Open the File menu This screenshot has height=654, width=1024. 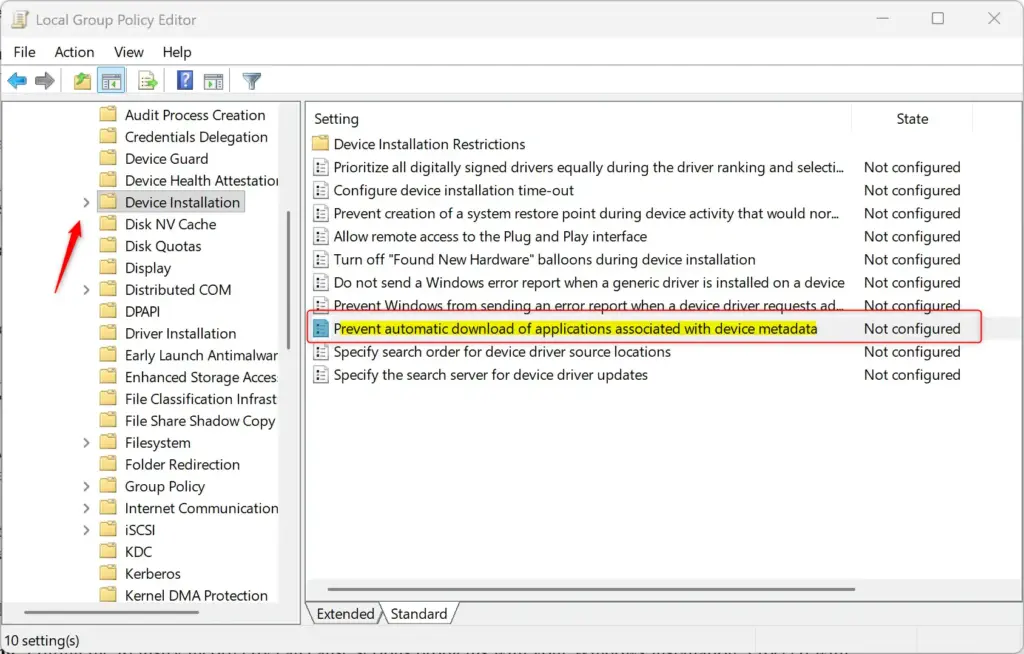click(x=25, y=52)
